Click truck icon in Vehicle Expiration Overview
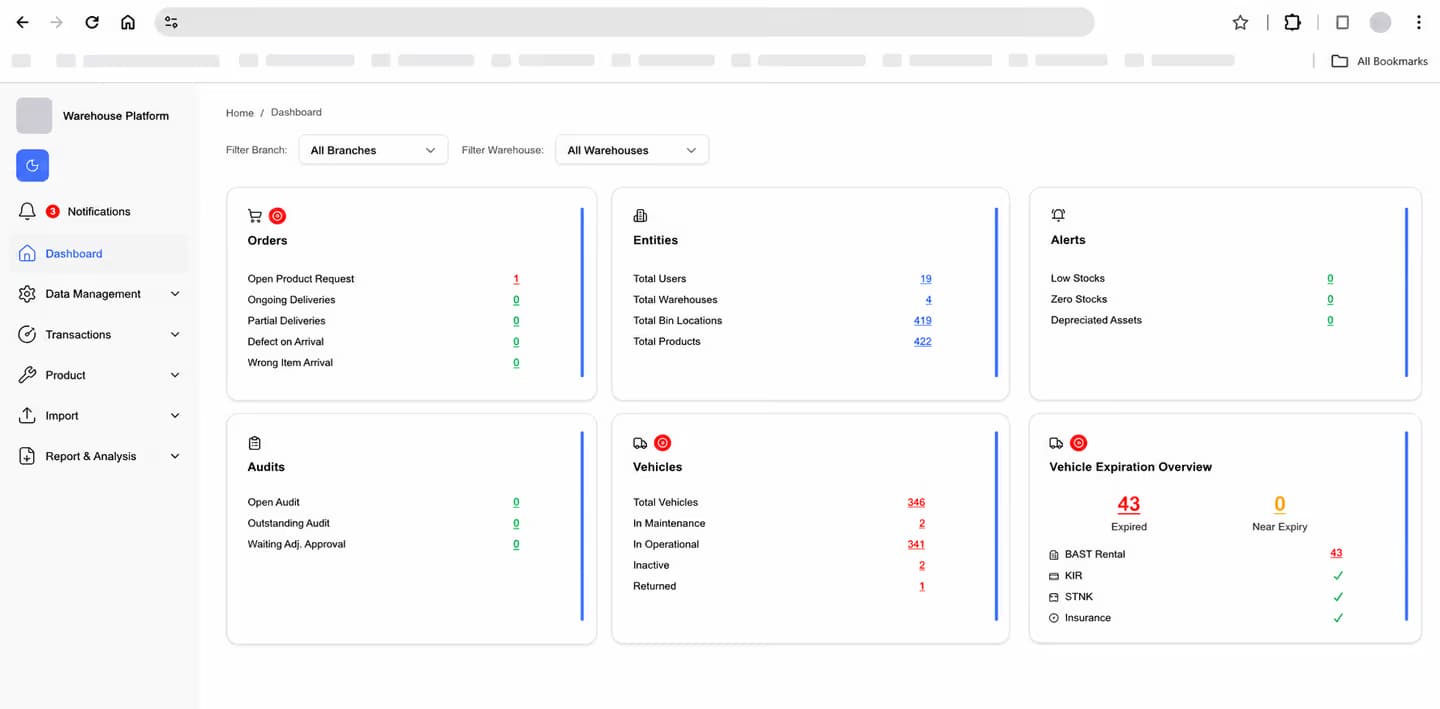Screen dimensions: 1440x709 coord(1056,443)
